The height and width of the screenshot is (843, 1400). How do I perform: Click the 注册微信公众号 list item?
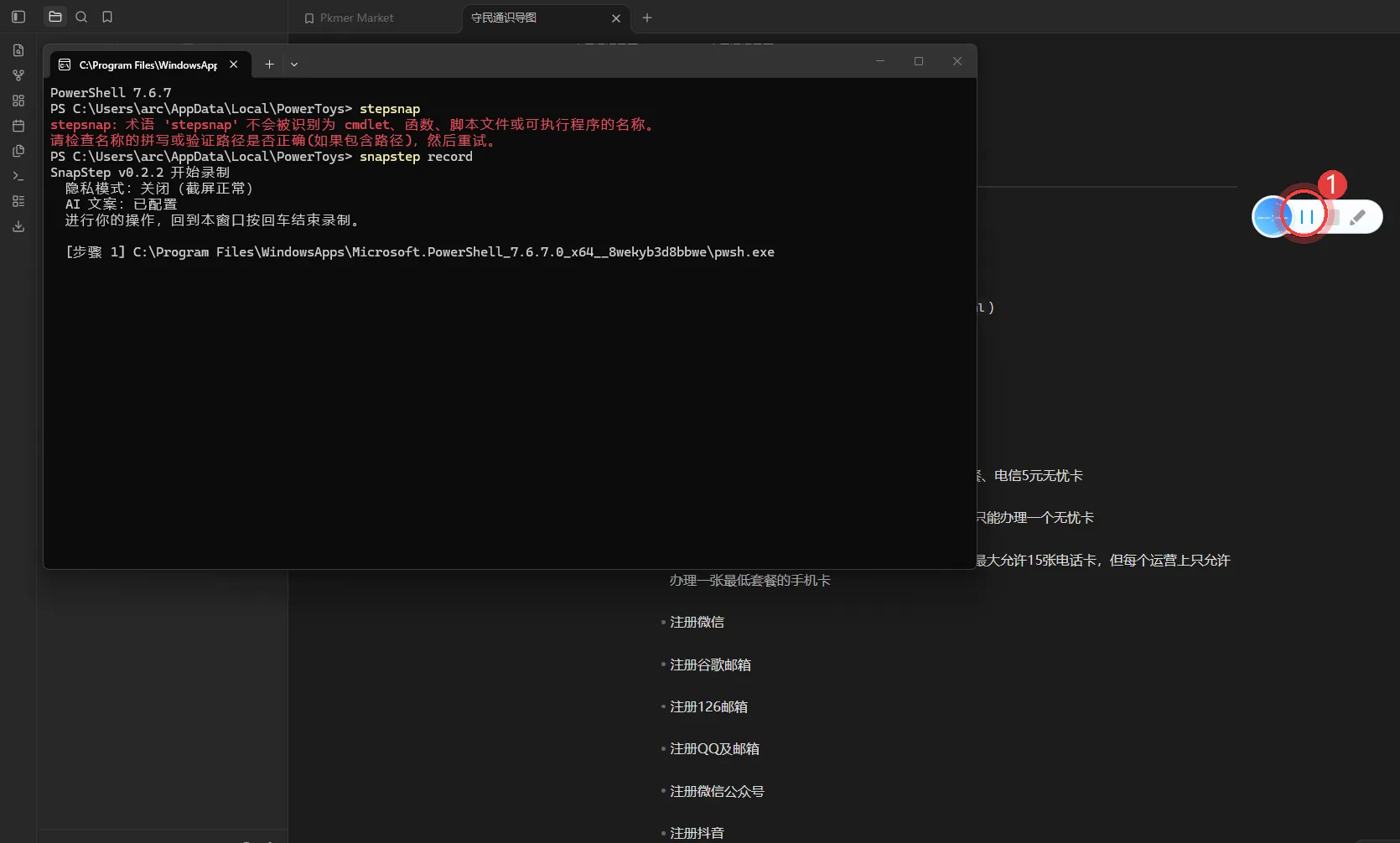(717, 792)
